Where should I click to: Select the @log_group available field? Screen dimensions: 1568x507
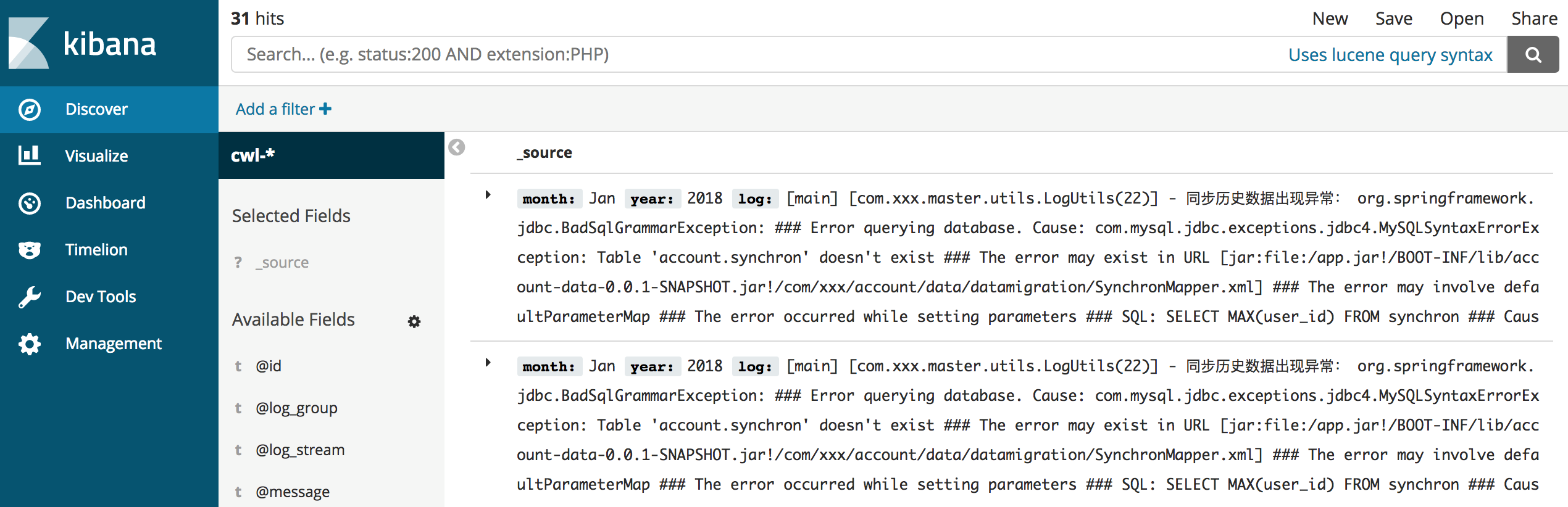point(297,408)
